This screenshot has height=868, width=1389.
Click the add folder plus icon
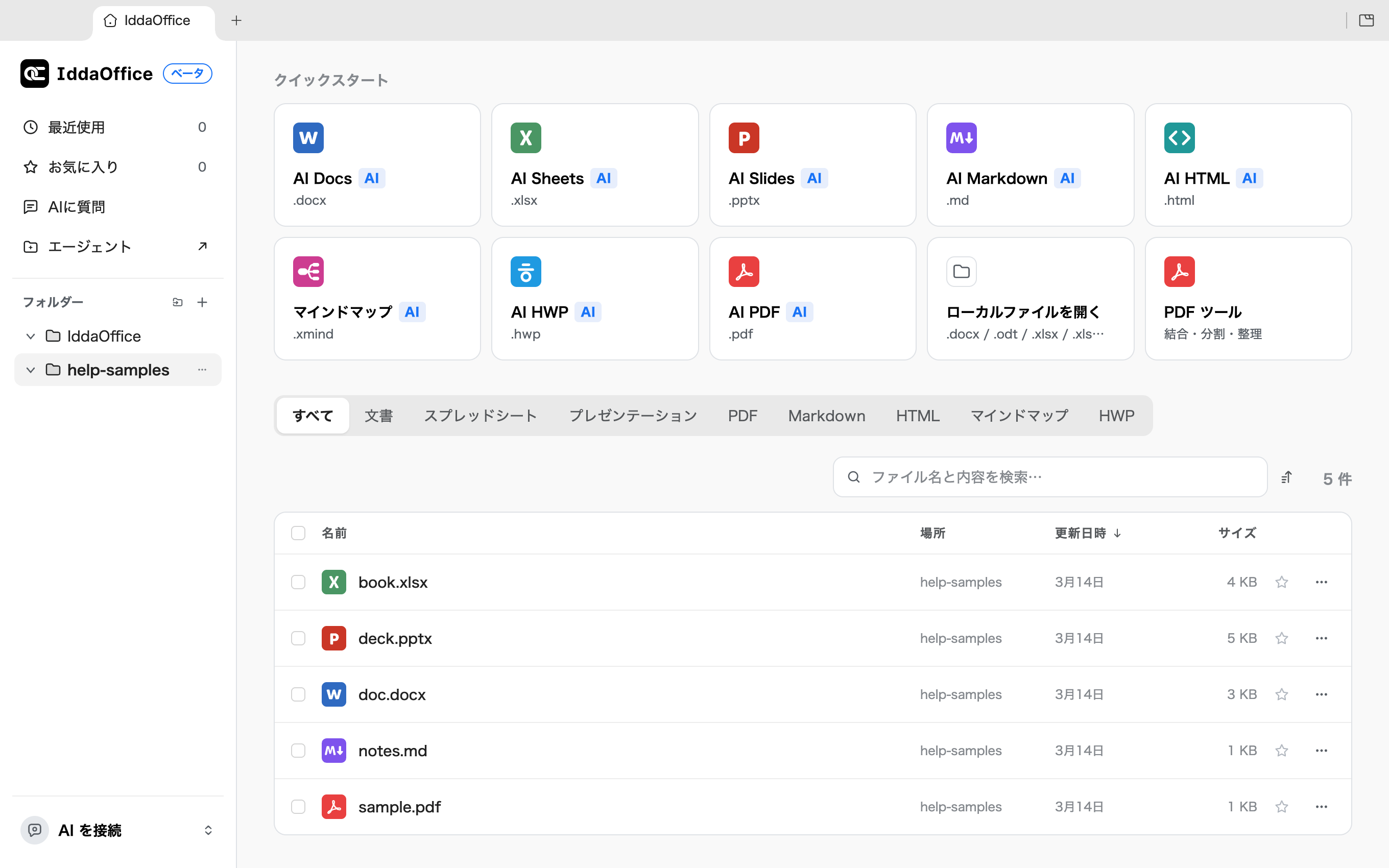pos(202,302)
